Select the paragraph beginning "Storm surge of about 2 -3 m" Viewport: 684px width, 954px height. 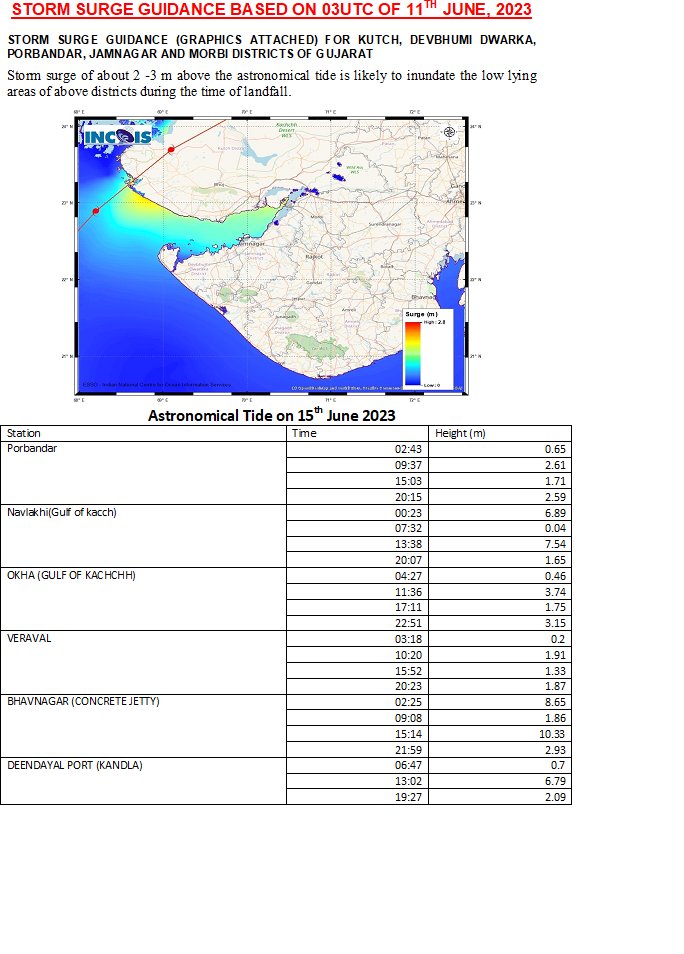click(x=271, y=84)
